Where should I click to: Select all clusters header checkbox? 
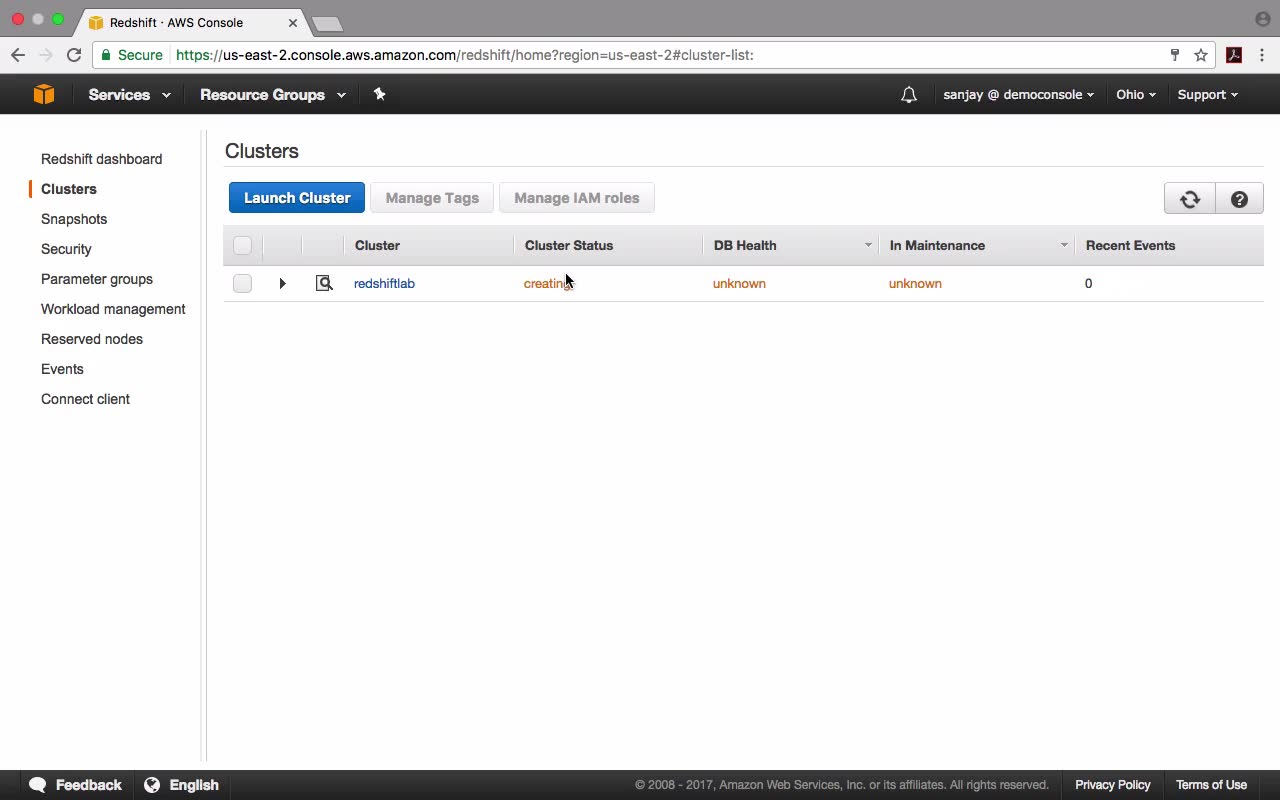click(x=242, y=245)
